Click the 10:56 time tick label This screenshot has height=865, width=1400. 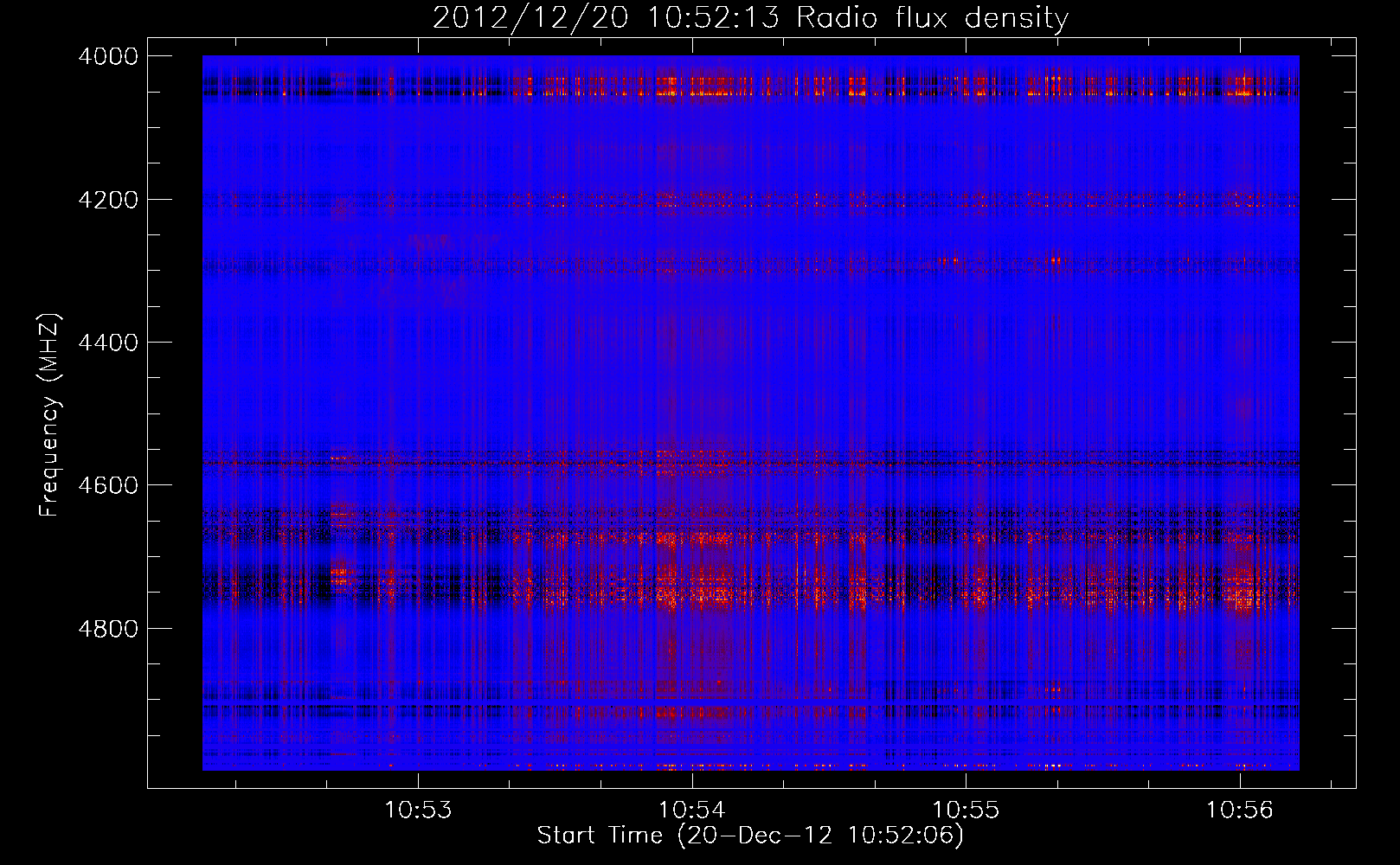point(1241,811)
